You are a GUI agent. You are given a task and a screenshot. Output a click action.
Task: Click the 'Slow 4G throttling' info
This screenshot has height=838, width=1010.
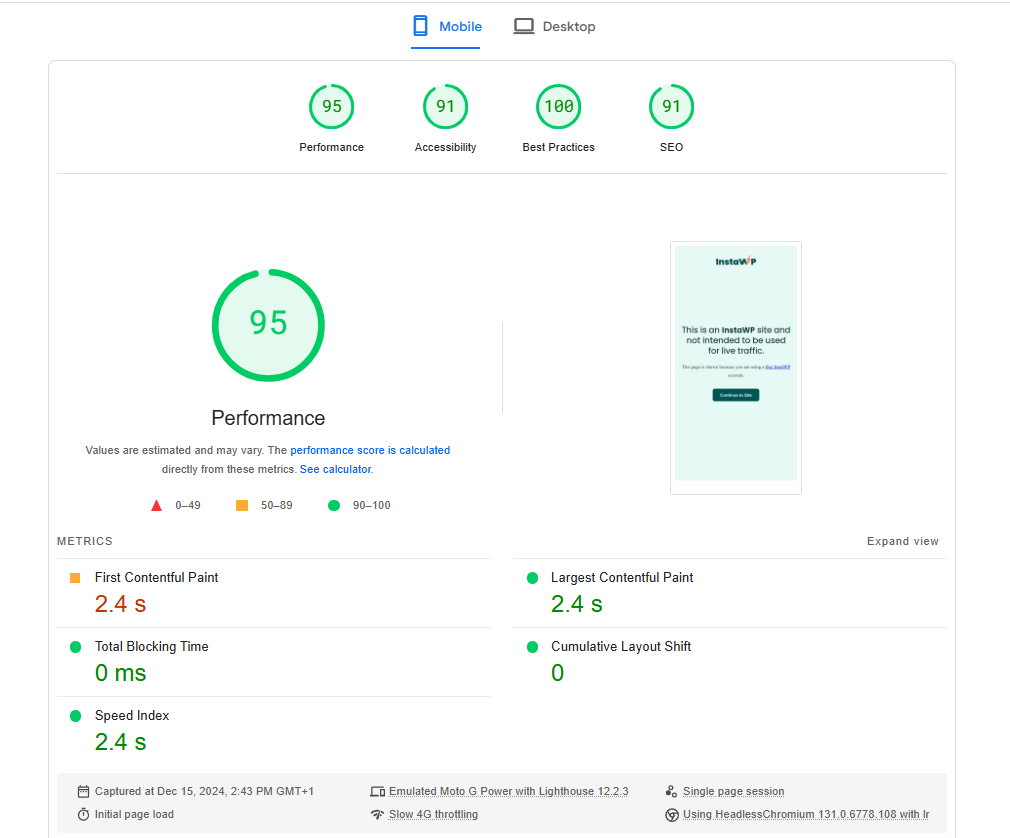[433, 815]
